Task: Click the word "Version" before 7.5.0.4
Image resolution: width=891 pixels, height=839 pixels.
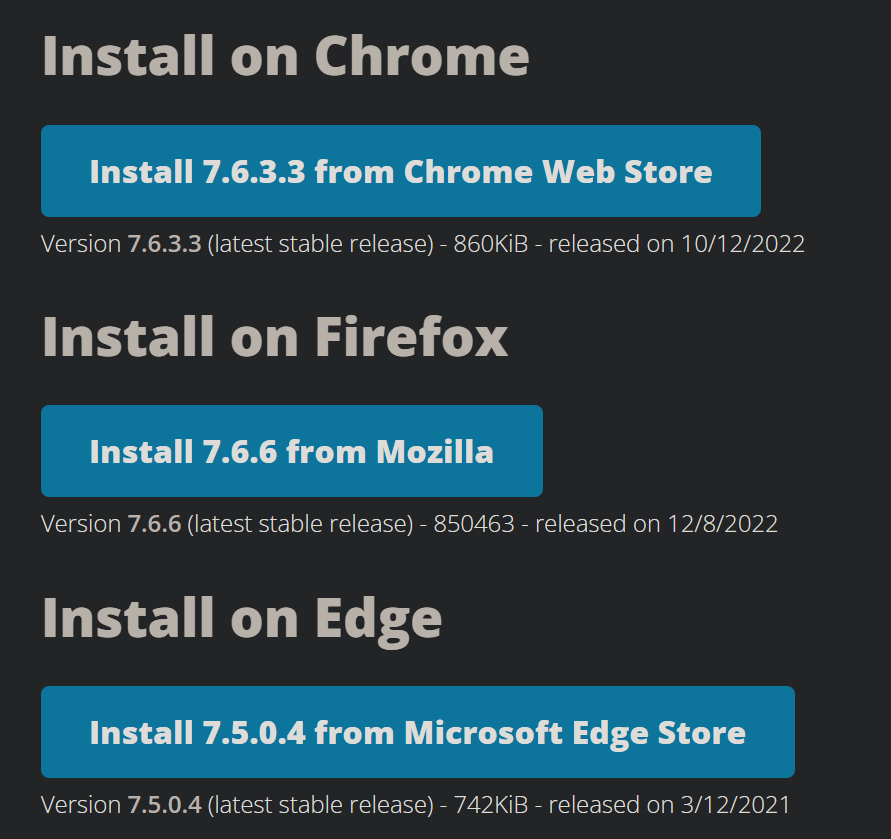Action: tap(81, 804)
